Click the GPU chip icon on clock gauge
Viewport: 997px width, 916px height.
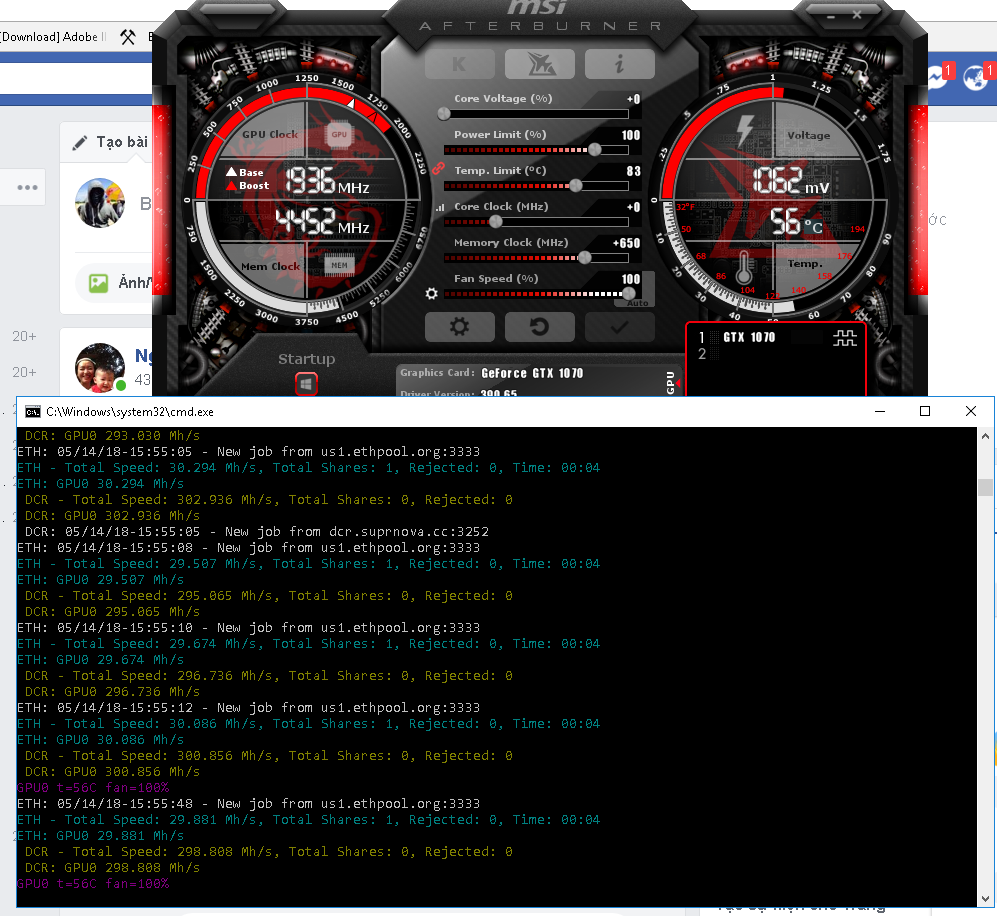pos(339,135)
